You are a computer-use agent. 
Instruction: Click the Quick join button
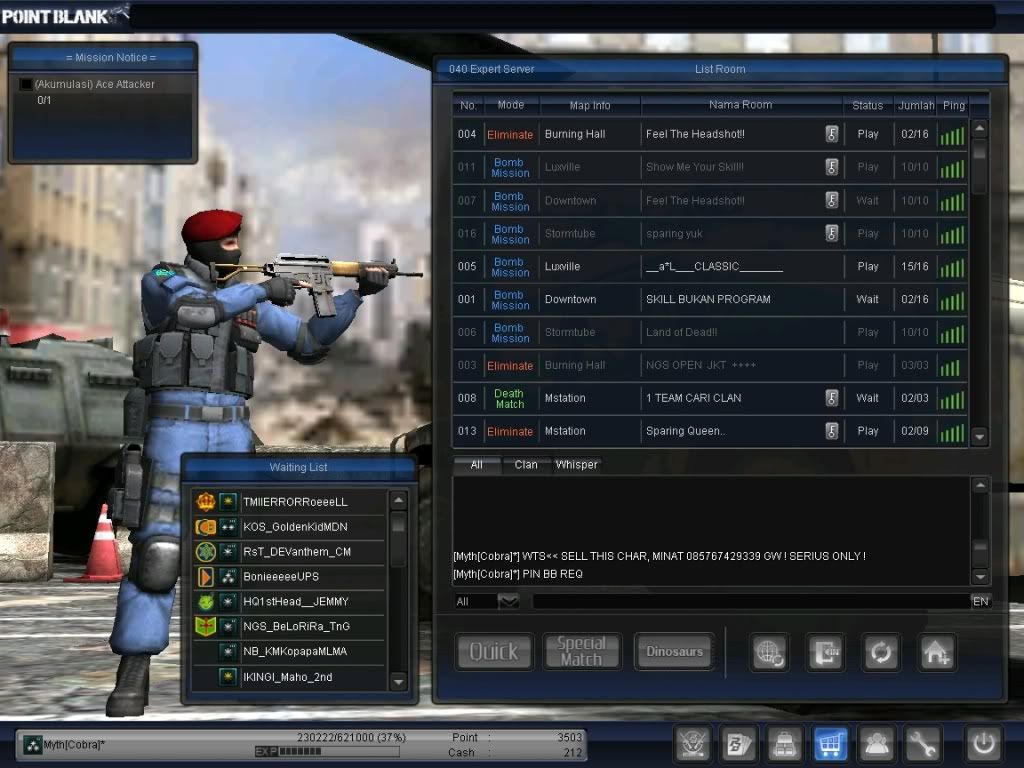coord(494,651)
